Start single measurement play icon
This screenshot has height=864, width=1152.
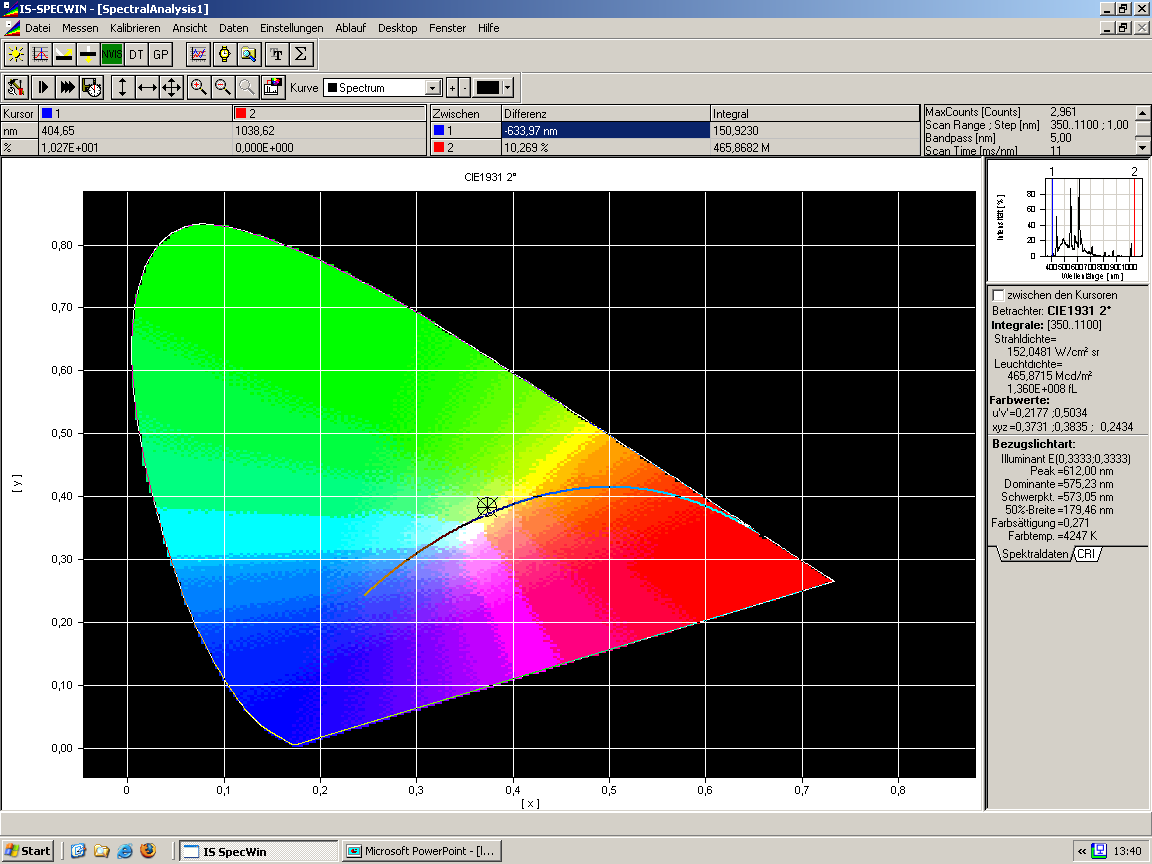pos(43,87)
